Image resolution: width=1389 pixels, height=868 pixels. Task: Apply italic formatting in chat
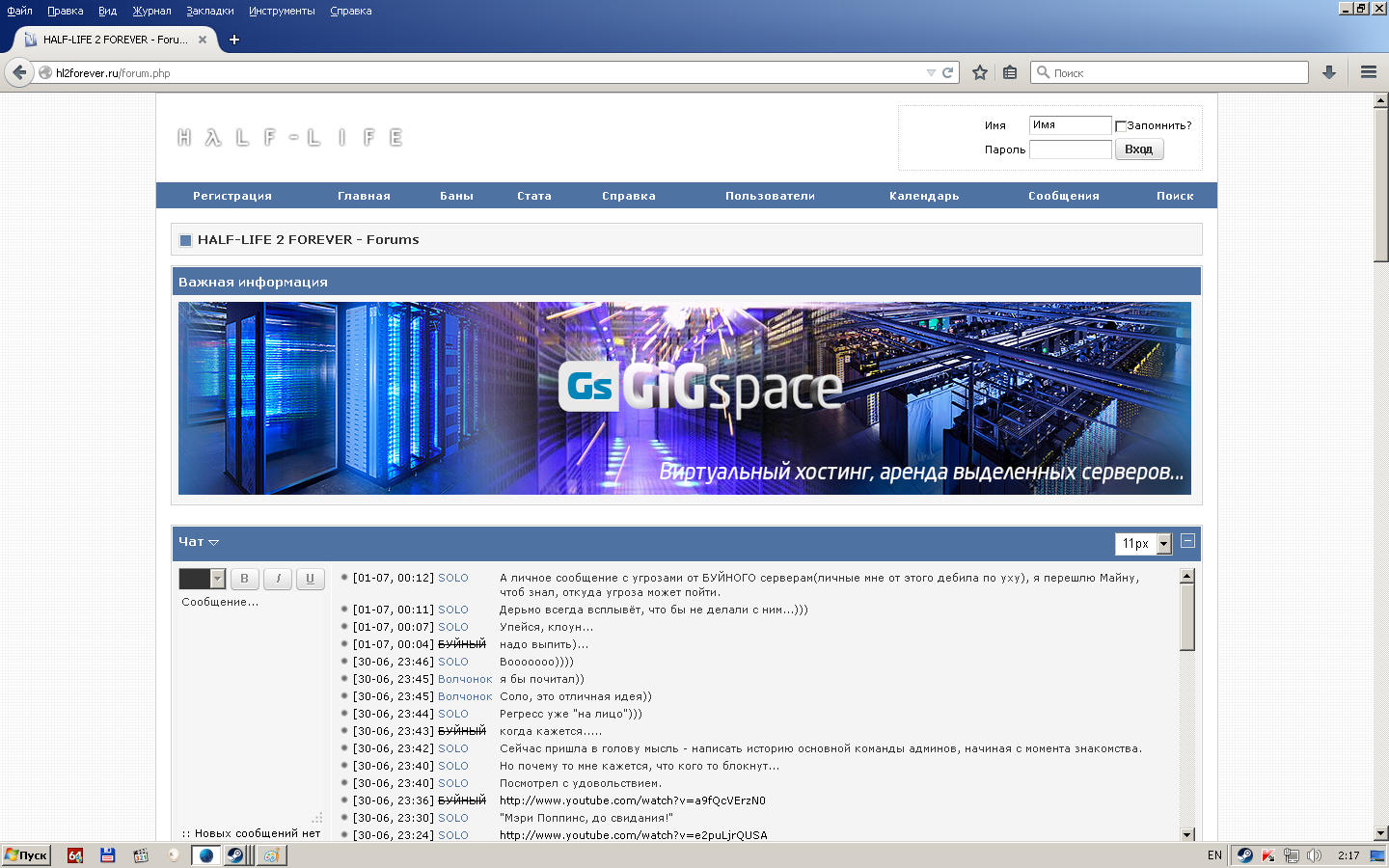coord(278,579)
